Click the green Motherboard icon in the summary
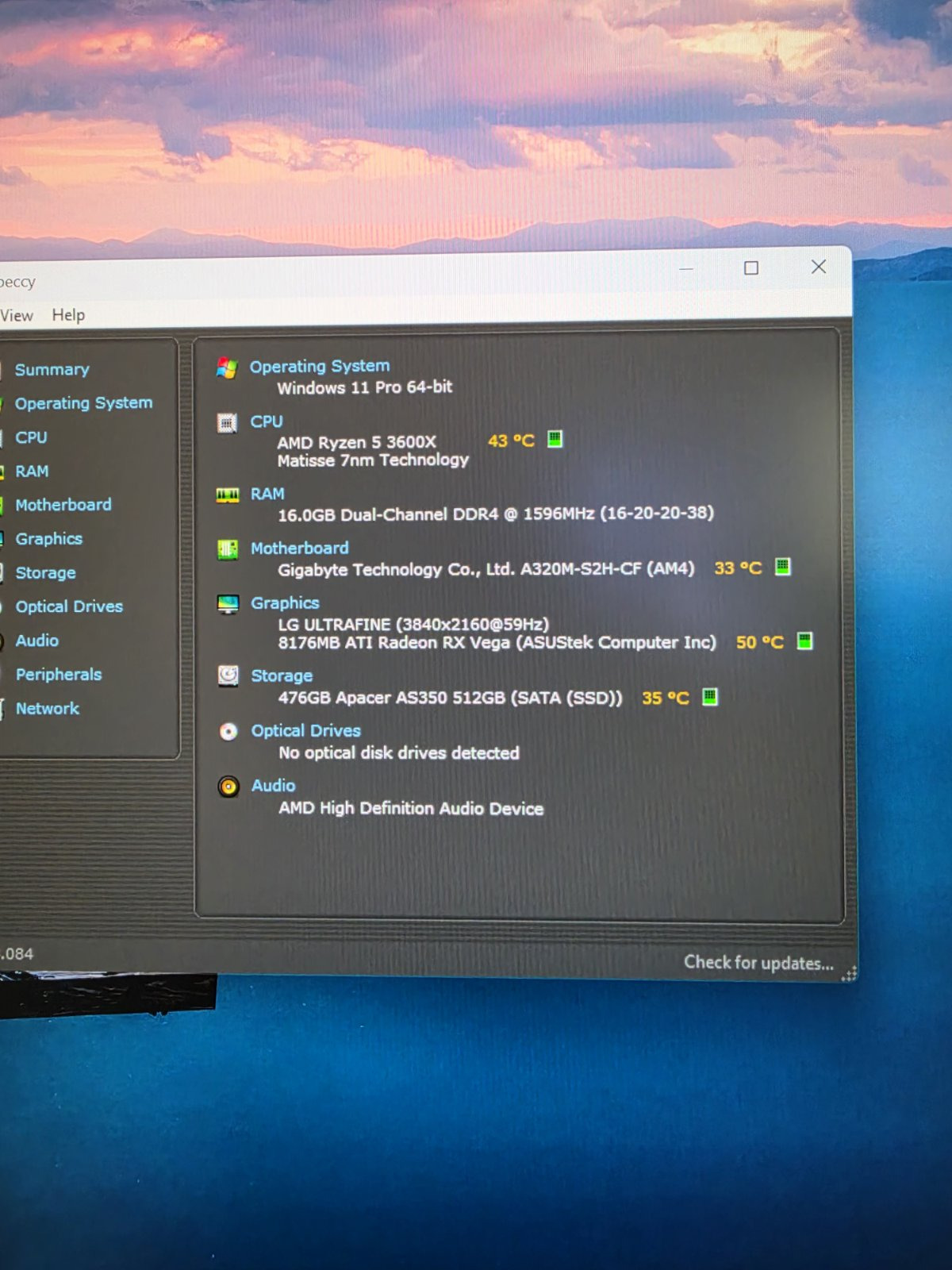Screen dimensions: 952x1270 point(228,549)
